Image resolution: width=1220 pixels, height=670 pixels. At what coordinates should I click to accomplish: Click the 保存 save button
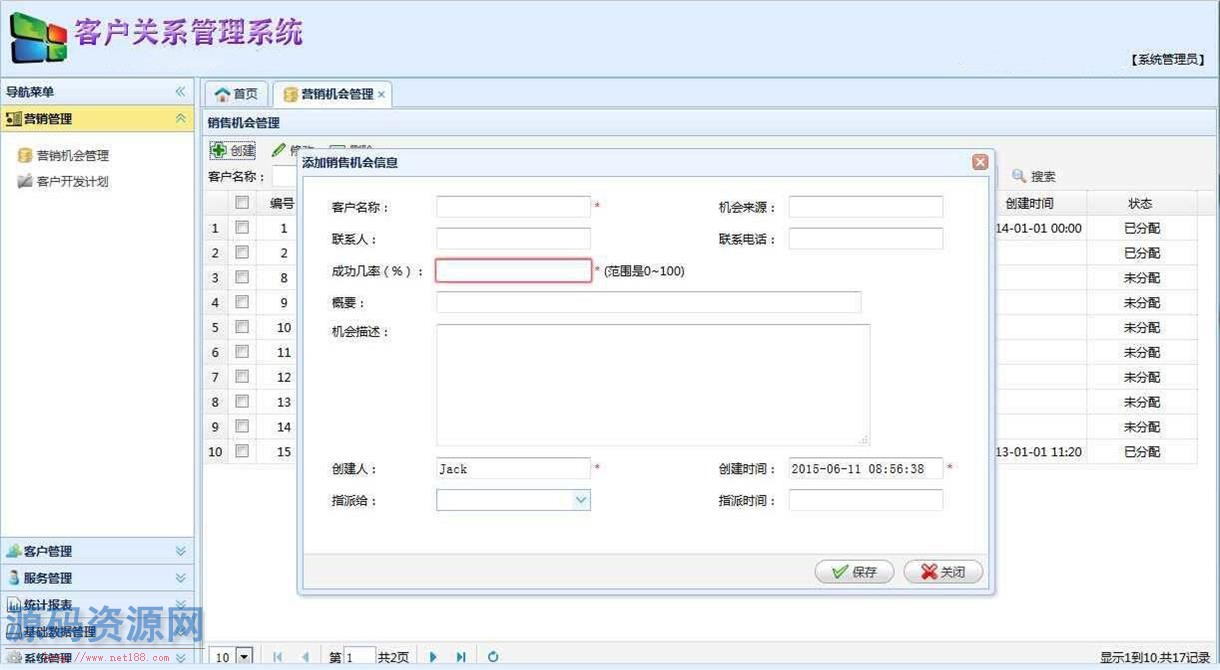tap(846, 572)
